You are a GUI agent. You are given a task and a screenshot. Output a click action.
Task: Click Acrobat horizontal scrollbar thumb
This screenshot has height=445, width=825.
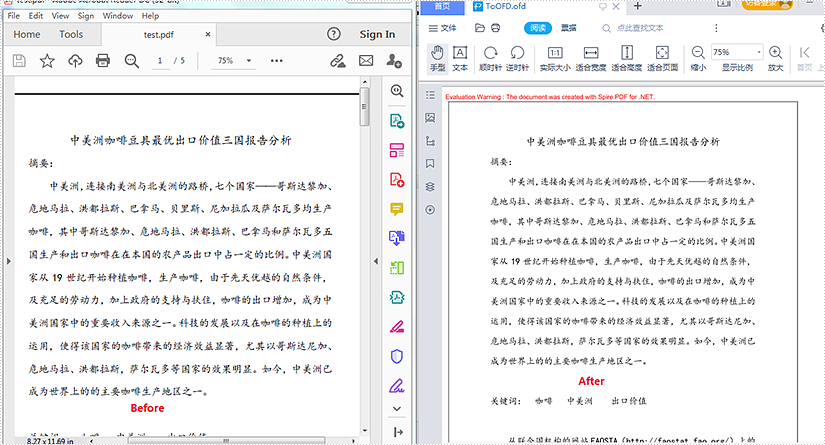(x=226, y=441)
